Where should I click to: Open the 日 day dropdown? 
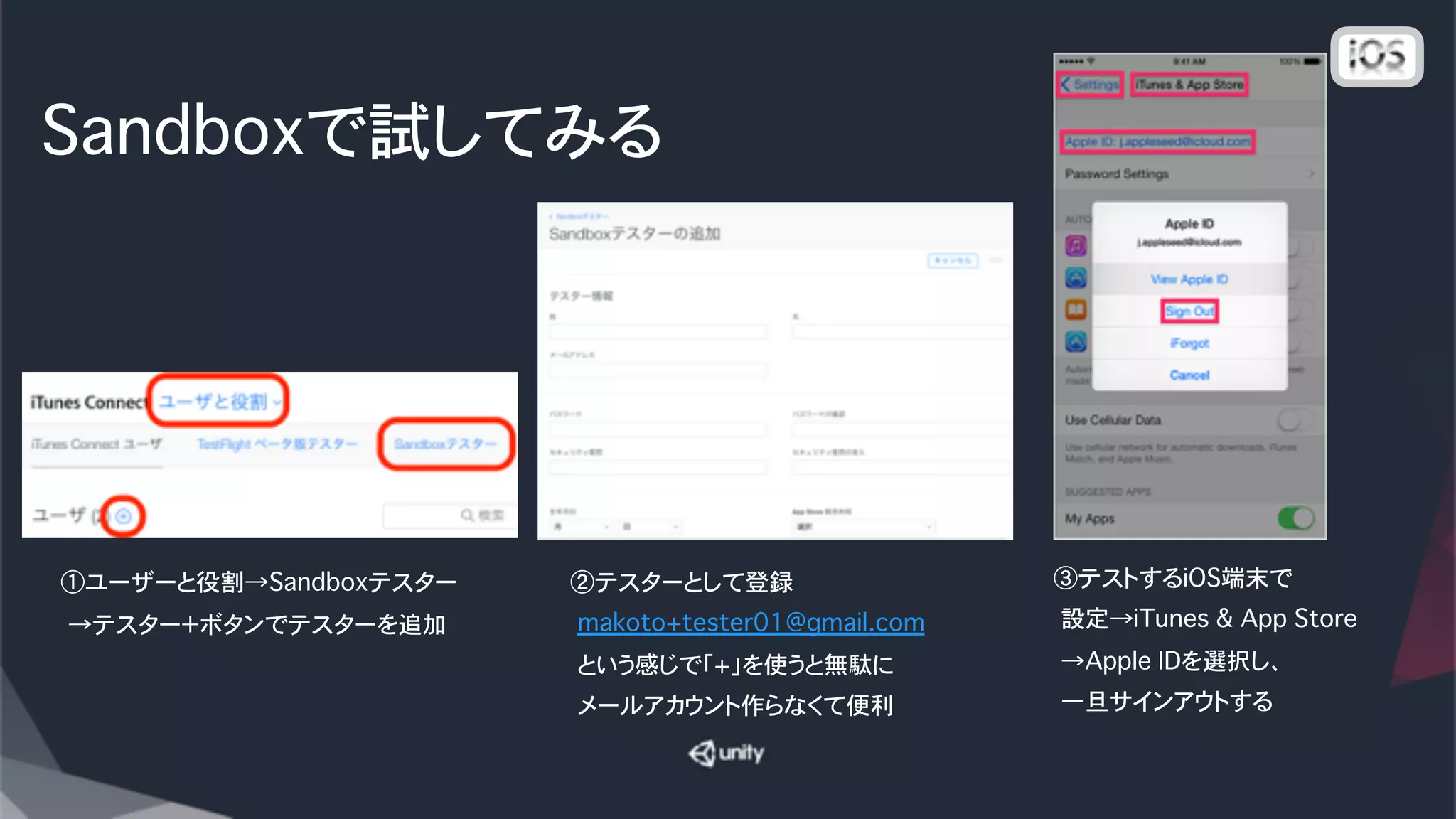651,527
